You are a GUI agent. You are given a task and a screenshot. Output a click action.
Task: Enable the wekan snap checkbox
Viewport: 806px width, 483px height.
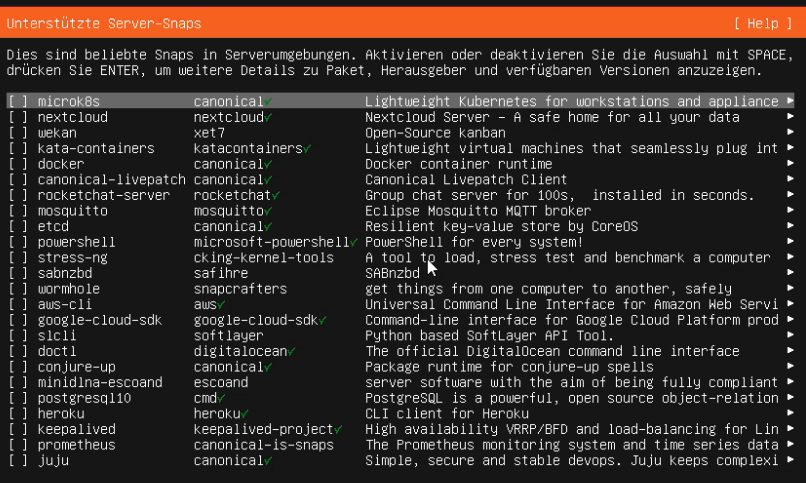18,133
